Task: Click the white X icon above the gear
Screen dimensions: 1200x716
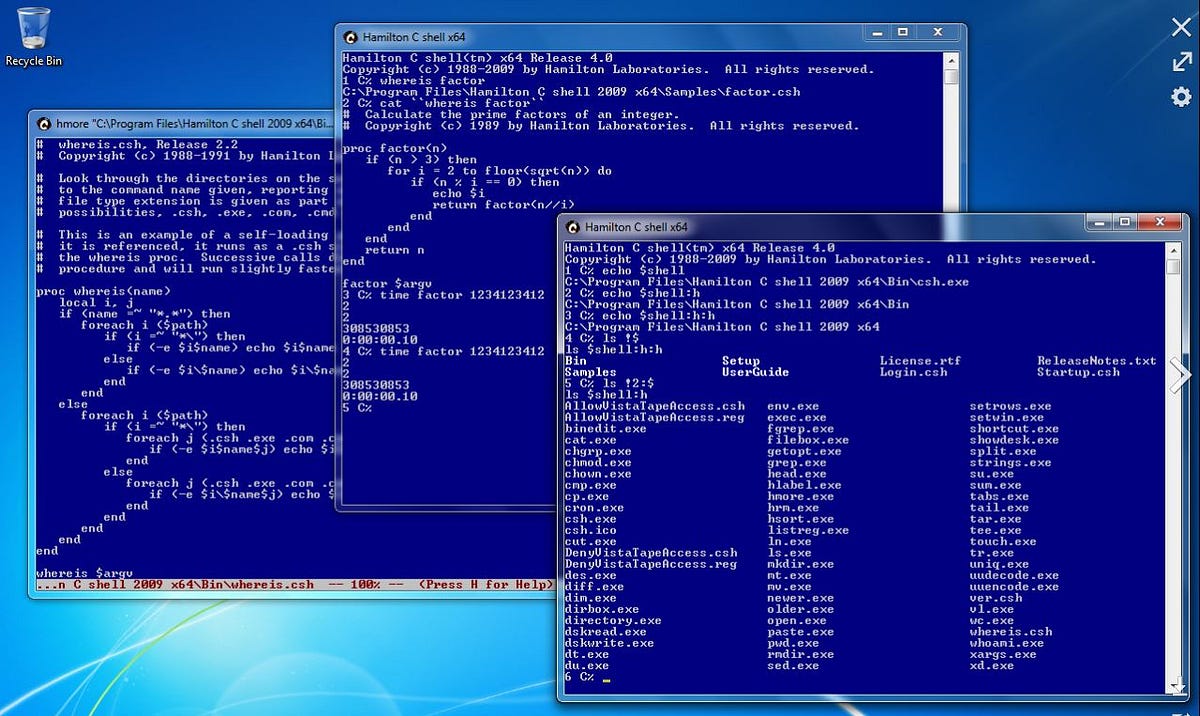Action: point(1180,27)
